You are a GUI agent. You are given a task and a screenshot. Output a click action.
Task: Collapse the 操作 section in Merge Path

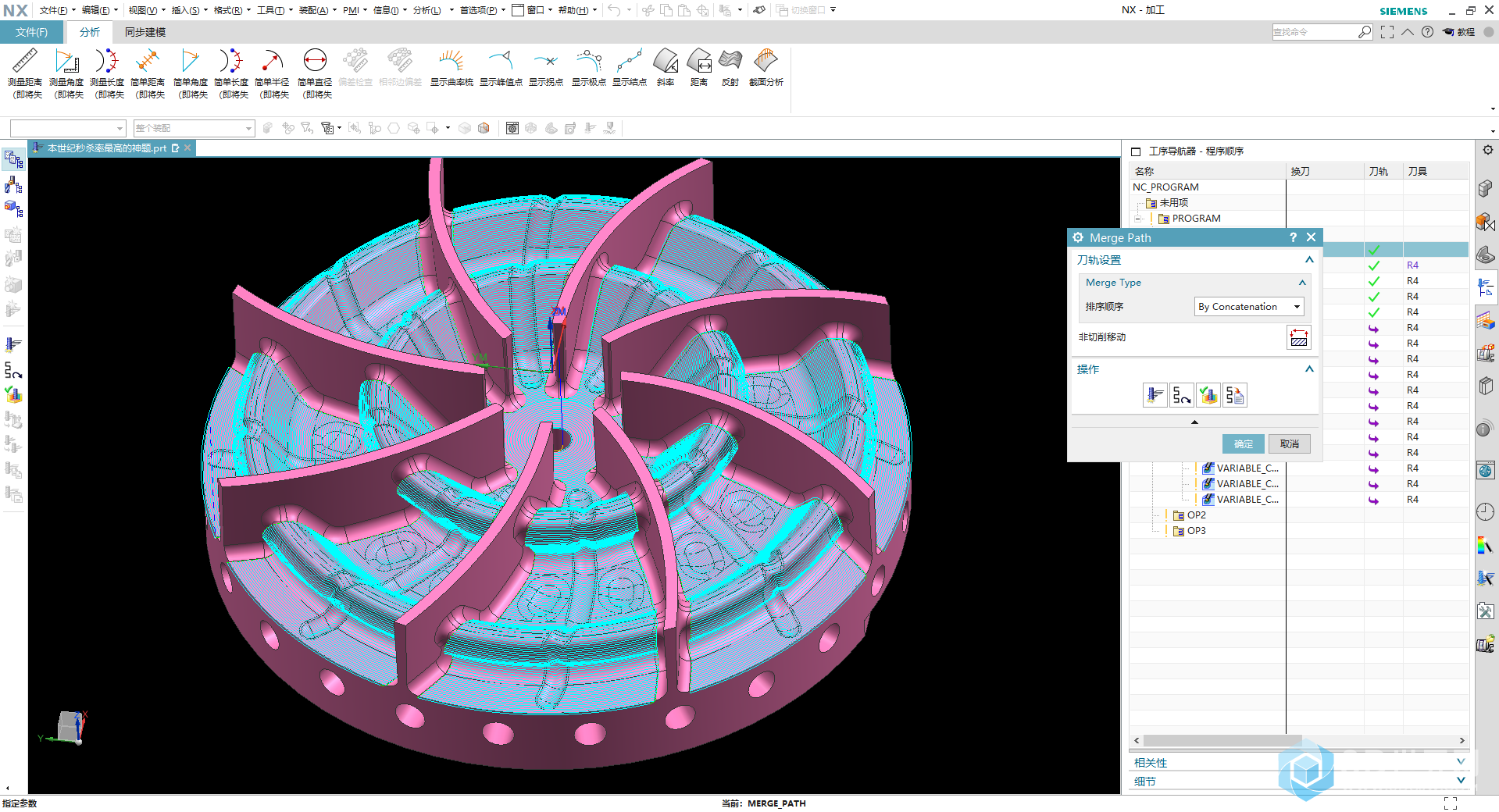[1309, 369]
